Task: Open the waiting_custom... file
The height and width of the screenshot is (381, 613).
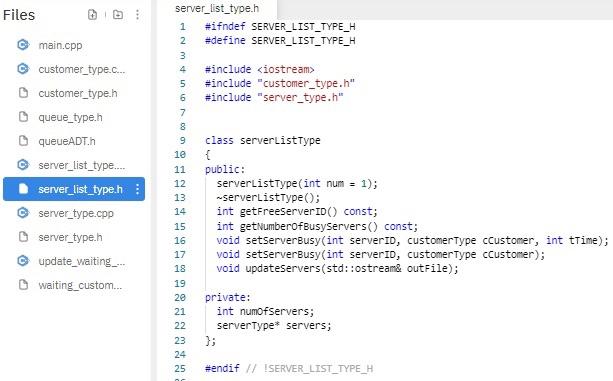Action: pos(80,285)
